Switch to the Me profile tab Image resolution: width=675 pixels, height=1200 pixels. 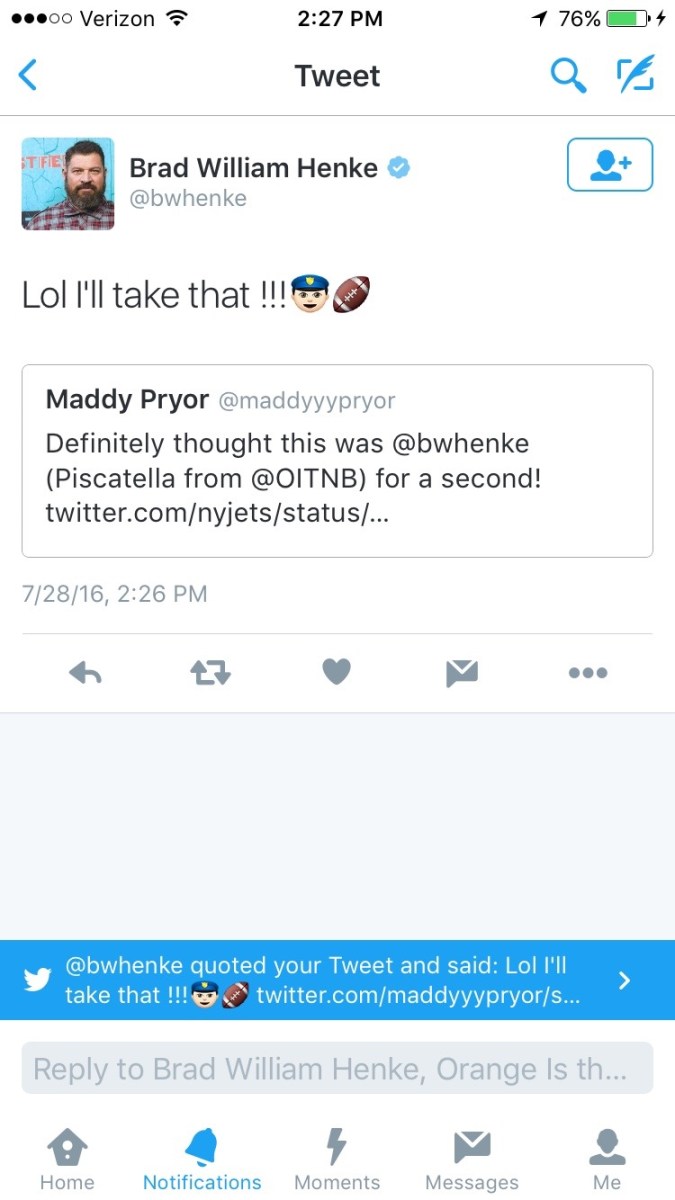point(607,1160)
